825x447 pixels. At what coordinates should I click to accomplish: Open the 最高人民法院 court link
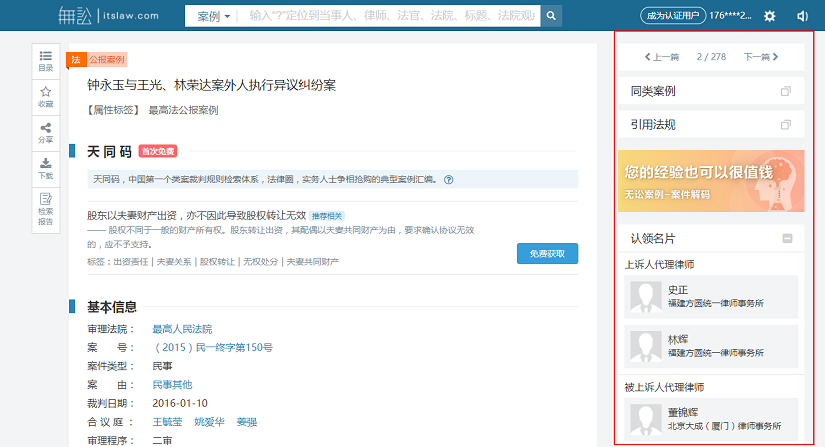tap(182, 329)
